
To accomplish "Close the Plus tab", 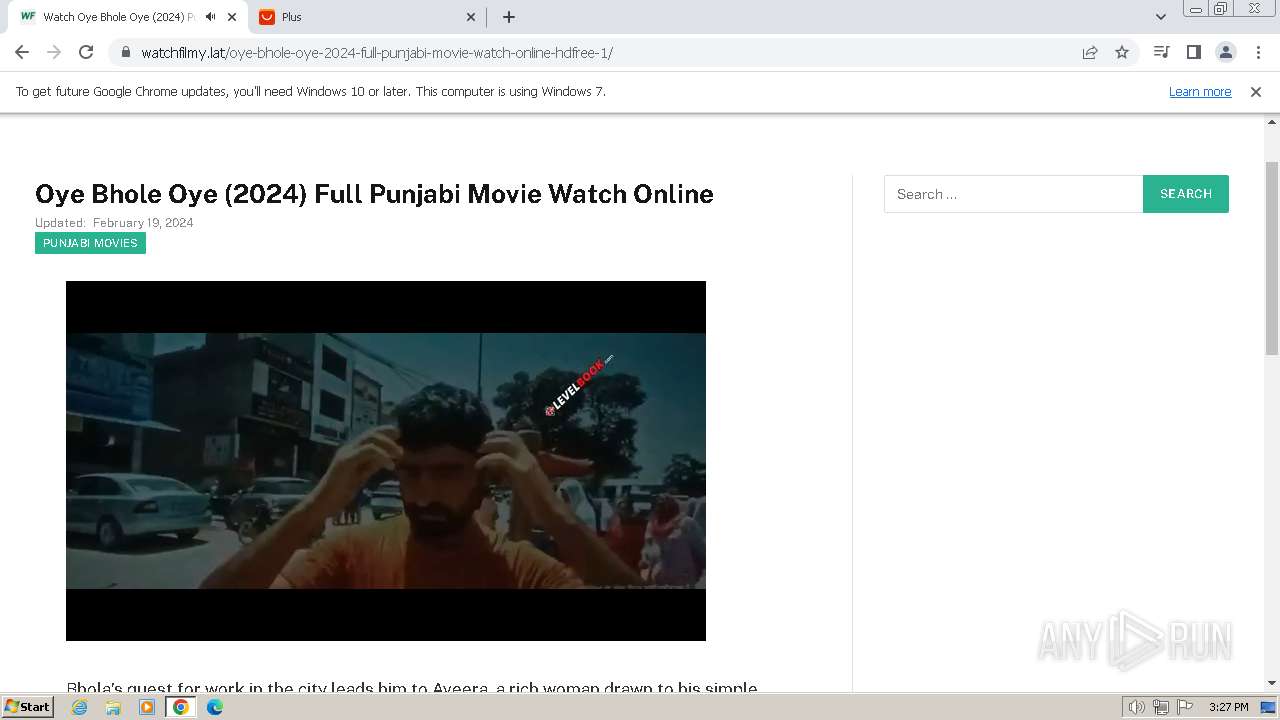I will (x=472, y=17).
